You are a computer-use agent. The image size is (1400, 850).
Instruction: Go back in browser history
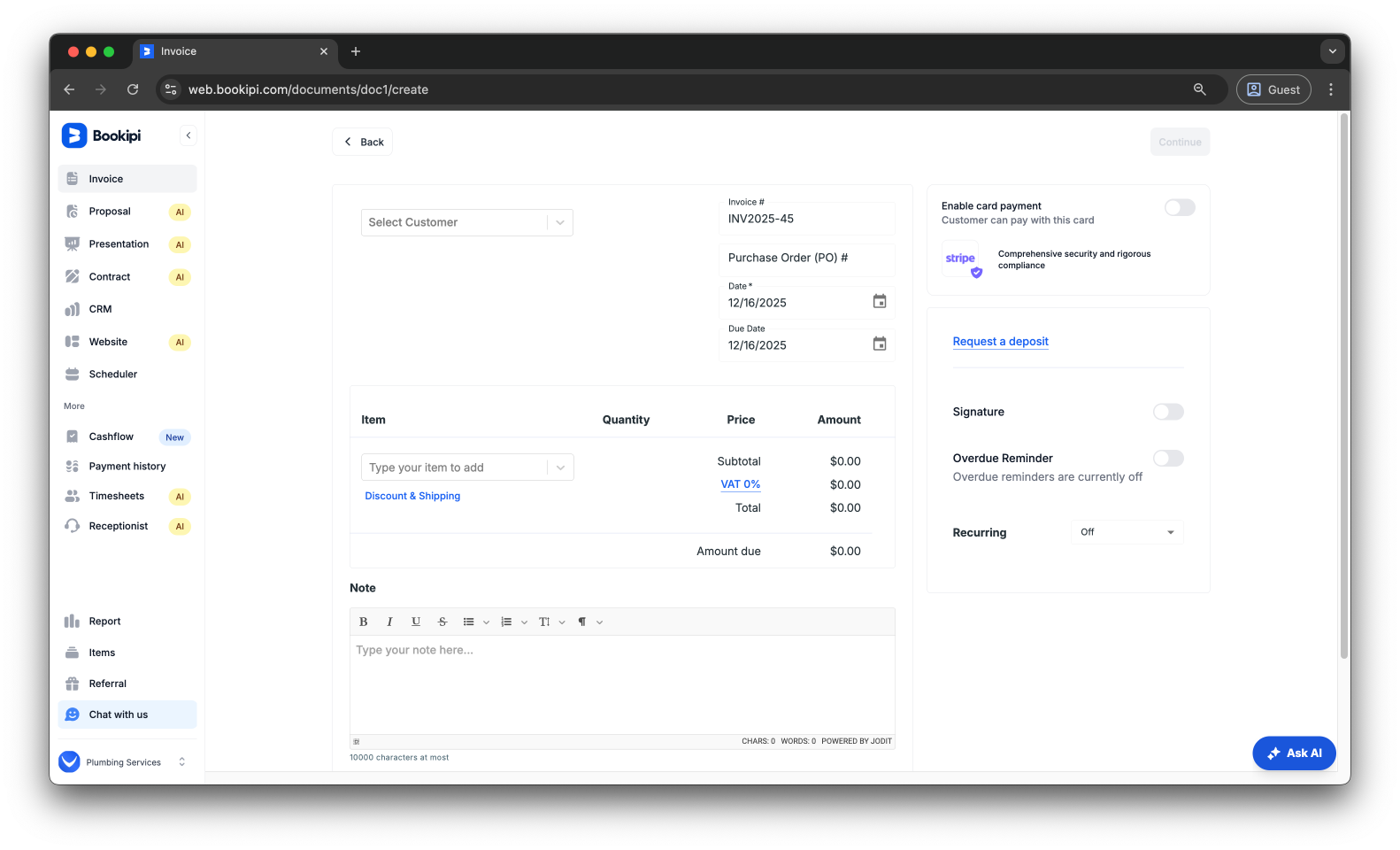[x=69, y=89]
